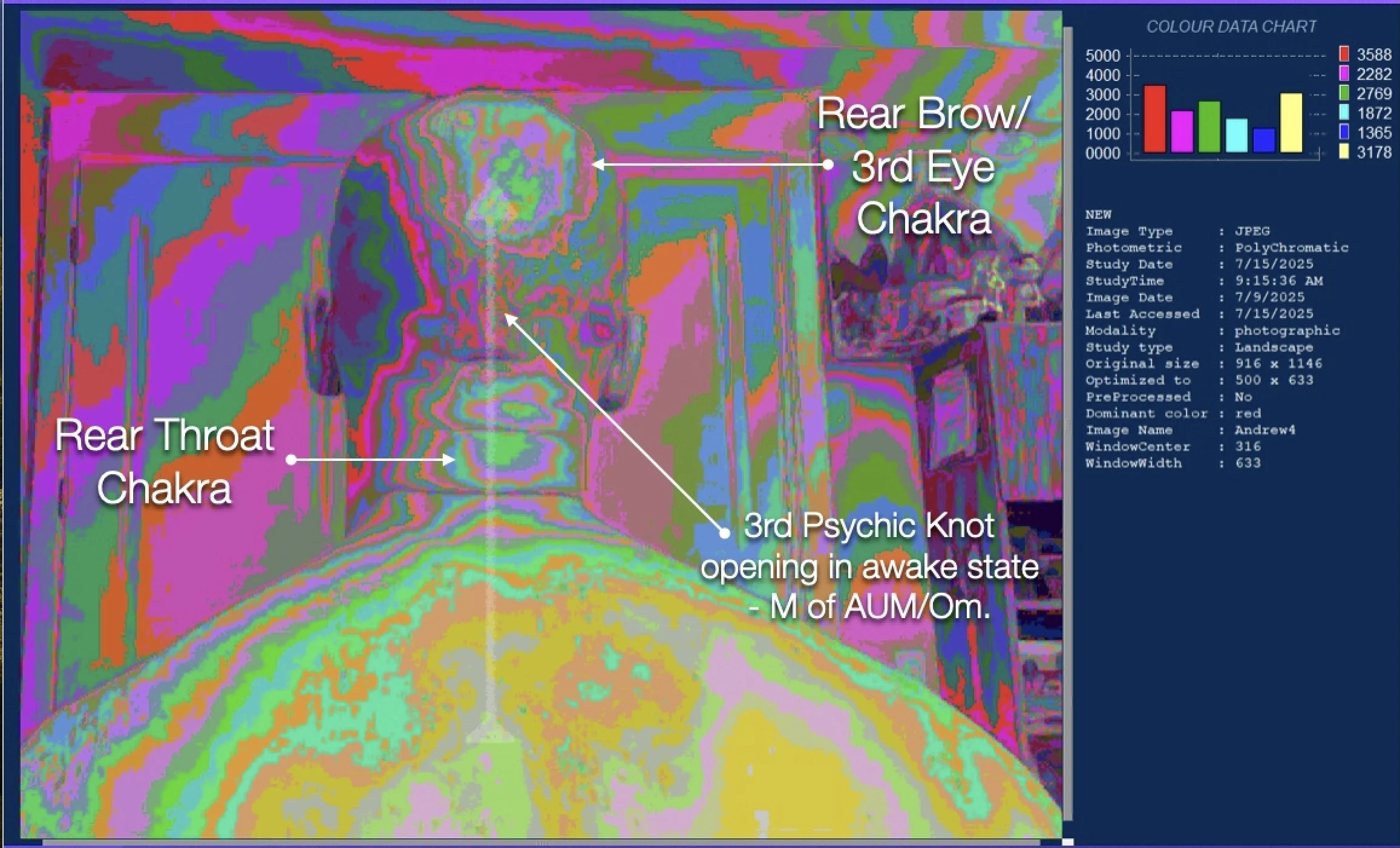Click the COLOUR DATA CHART title
Image resolution: width=1400 pixels, height=848 pixels.
pyautogui.click(x=1231, y=27)
